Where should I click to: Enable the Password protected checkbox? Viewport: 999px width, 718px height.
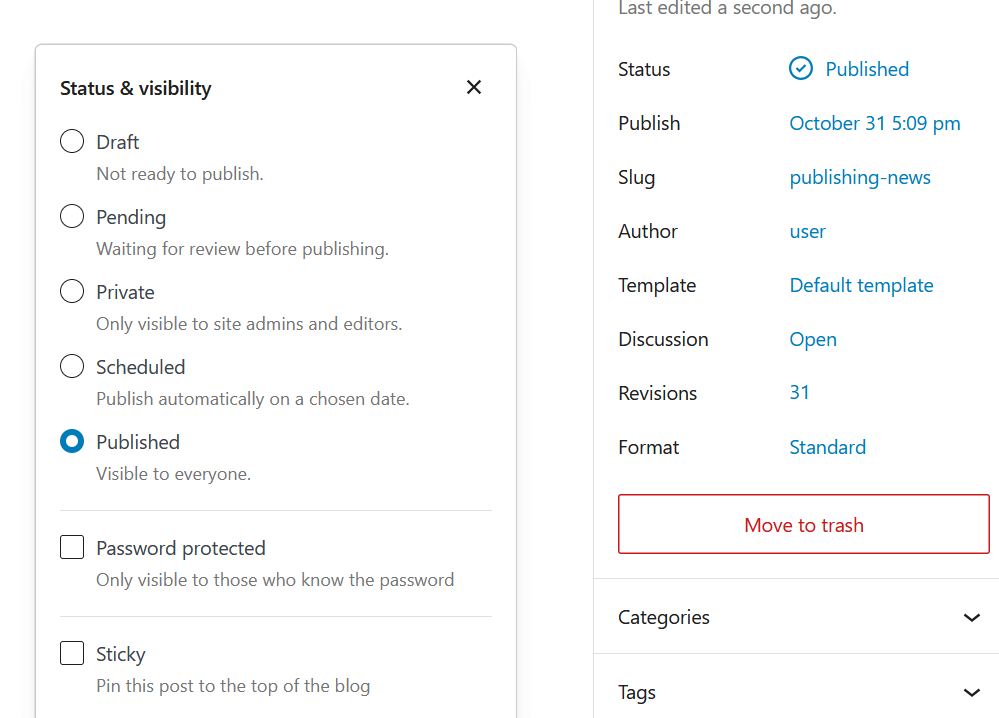[x=72, y=548]
